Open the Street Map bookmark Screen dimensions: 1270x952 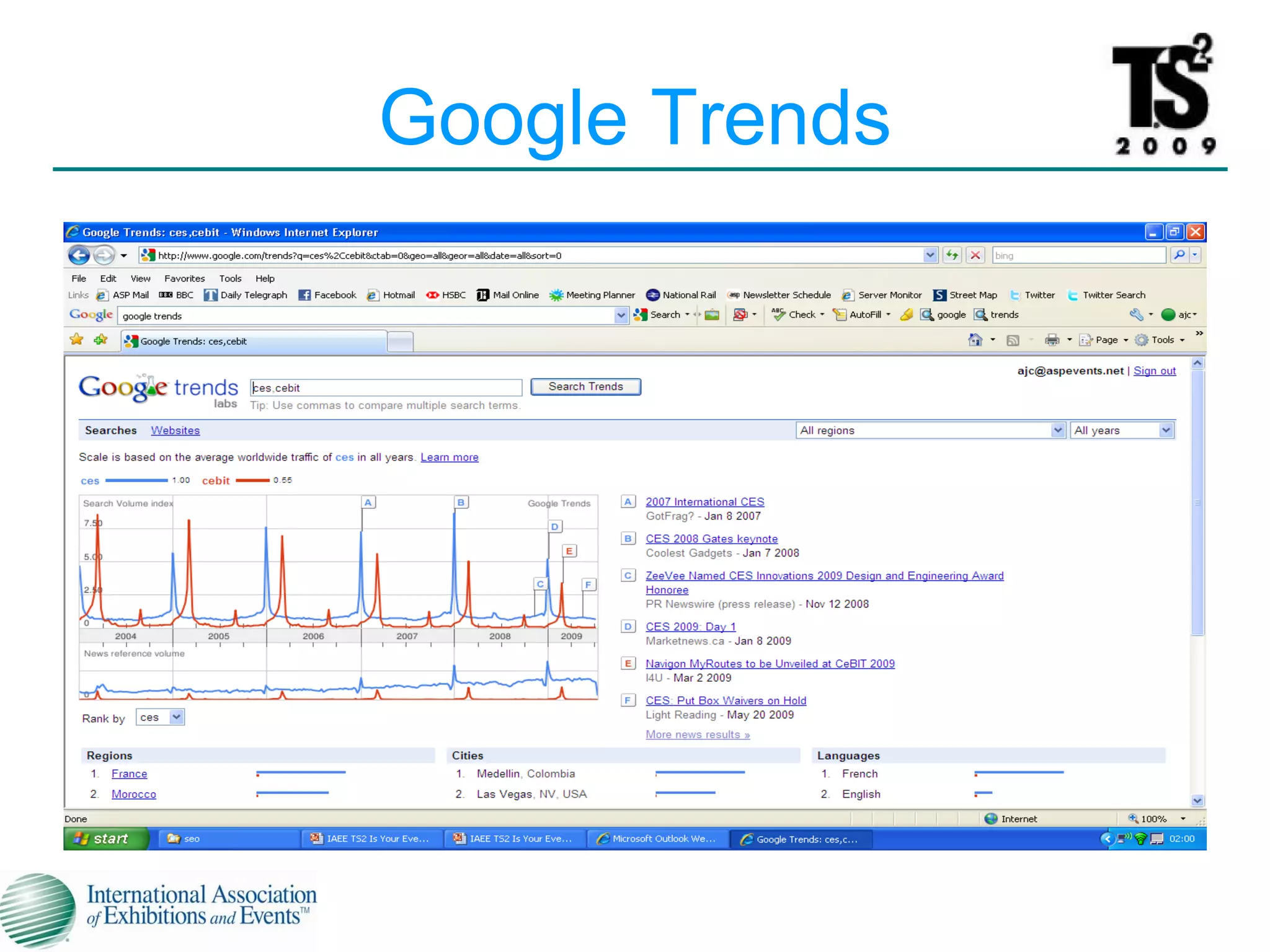coord(966,295)
